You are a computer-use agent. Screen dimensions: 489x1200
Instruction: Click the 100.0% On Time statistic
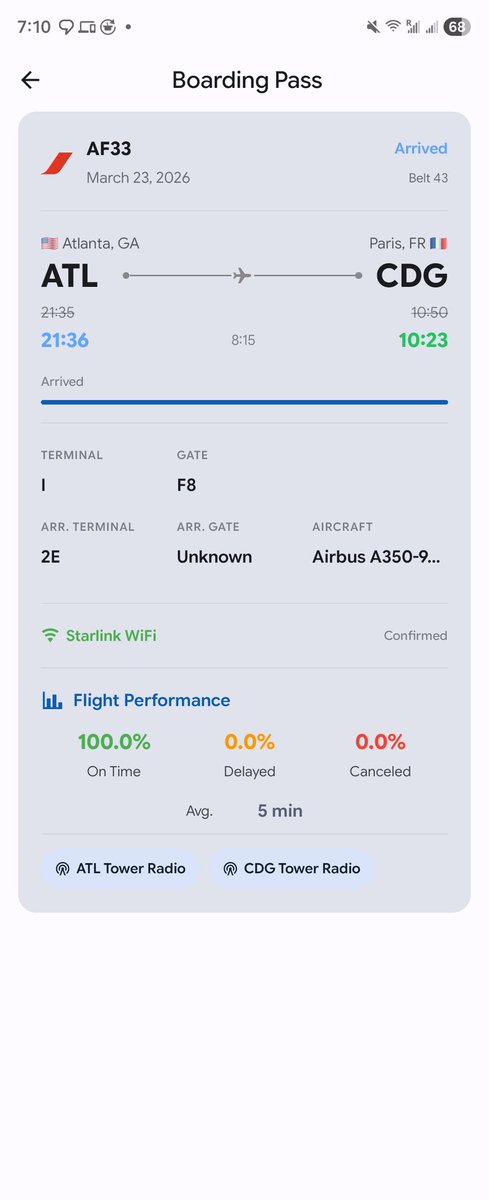(114, 755)
